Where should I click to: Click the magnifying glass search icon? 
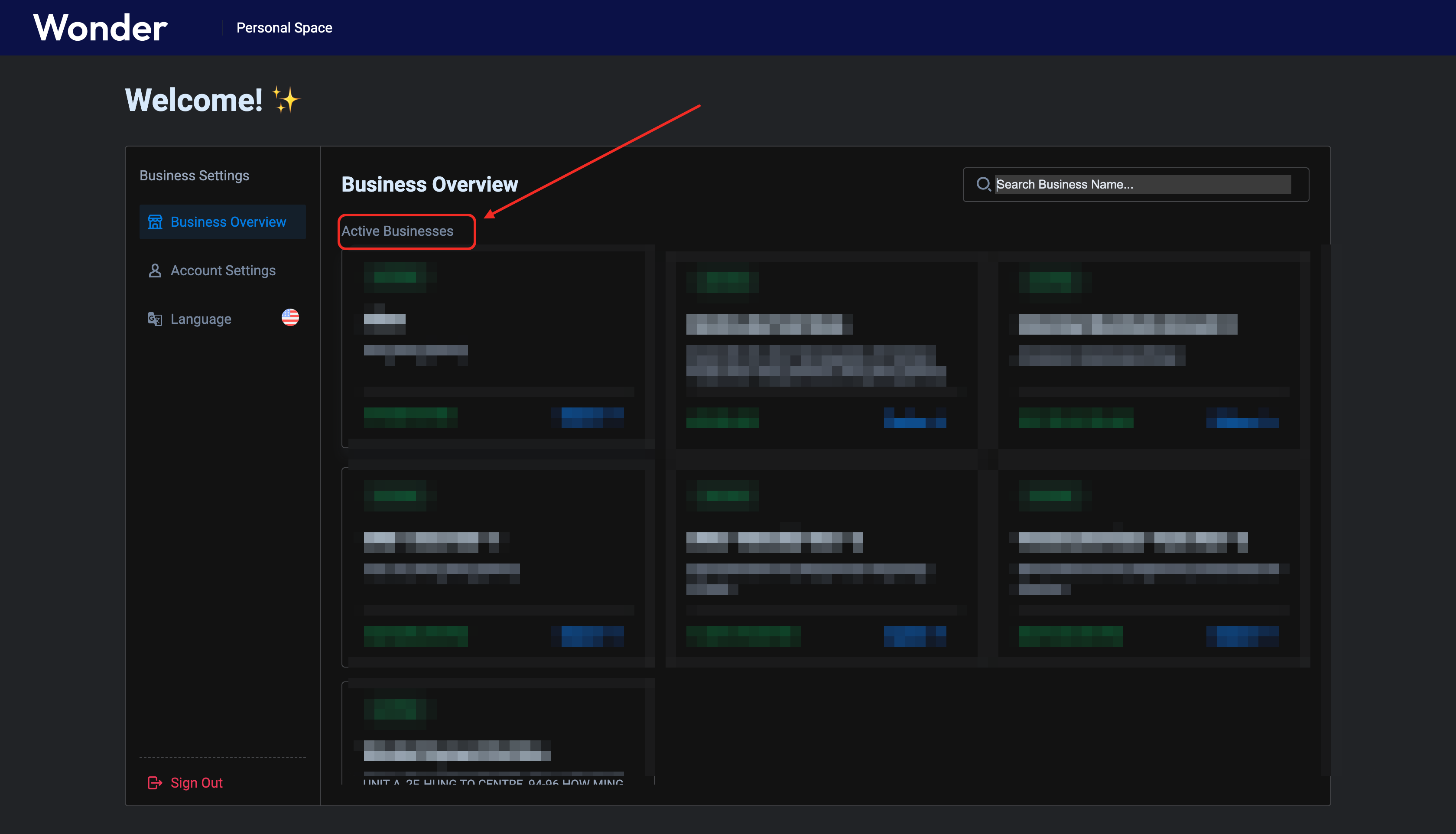point(983,184)
